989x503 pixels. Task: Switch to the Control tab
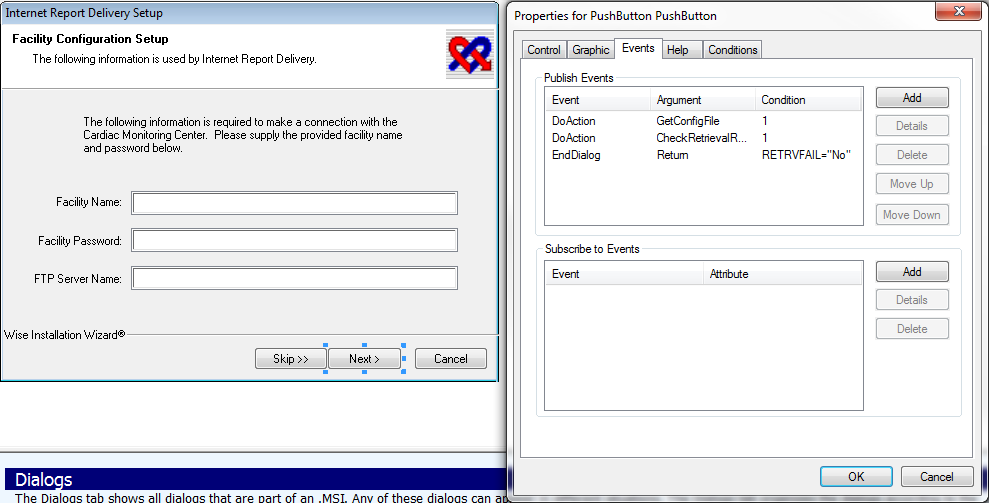(544, 50)
